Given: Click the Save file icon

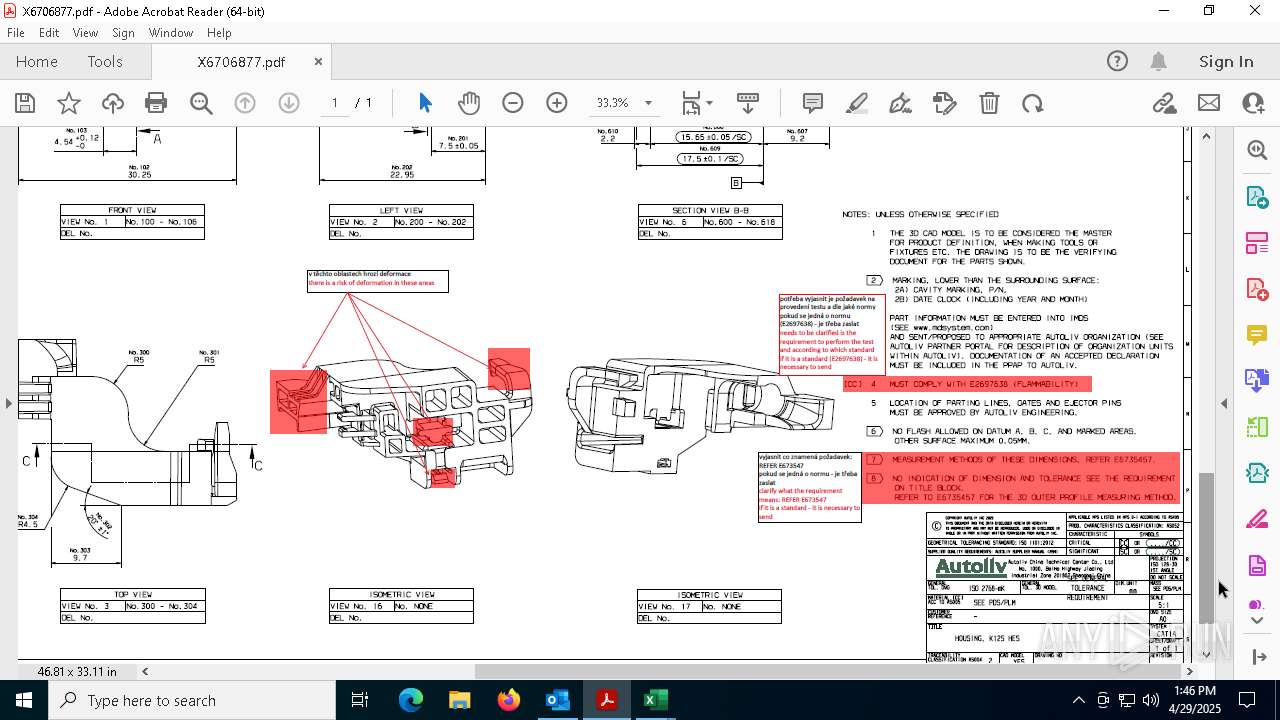Looking at the screenshot, I should [25, 103].
